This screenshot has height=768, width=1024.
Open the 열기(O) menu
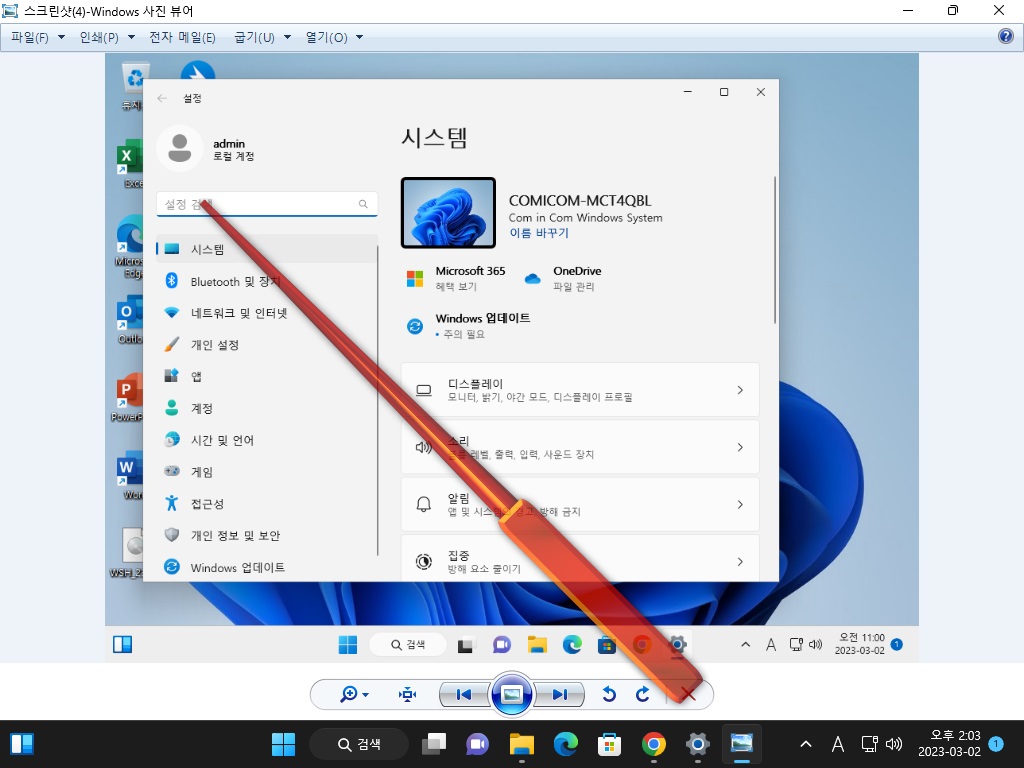tap(334, 37)
